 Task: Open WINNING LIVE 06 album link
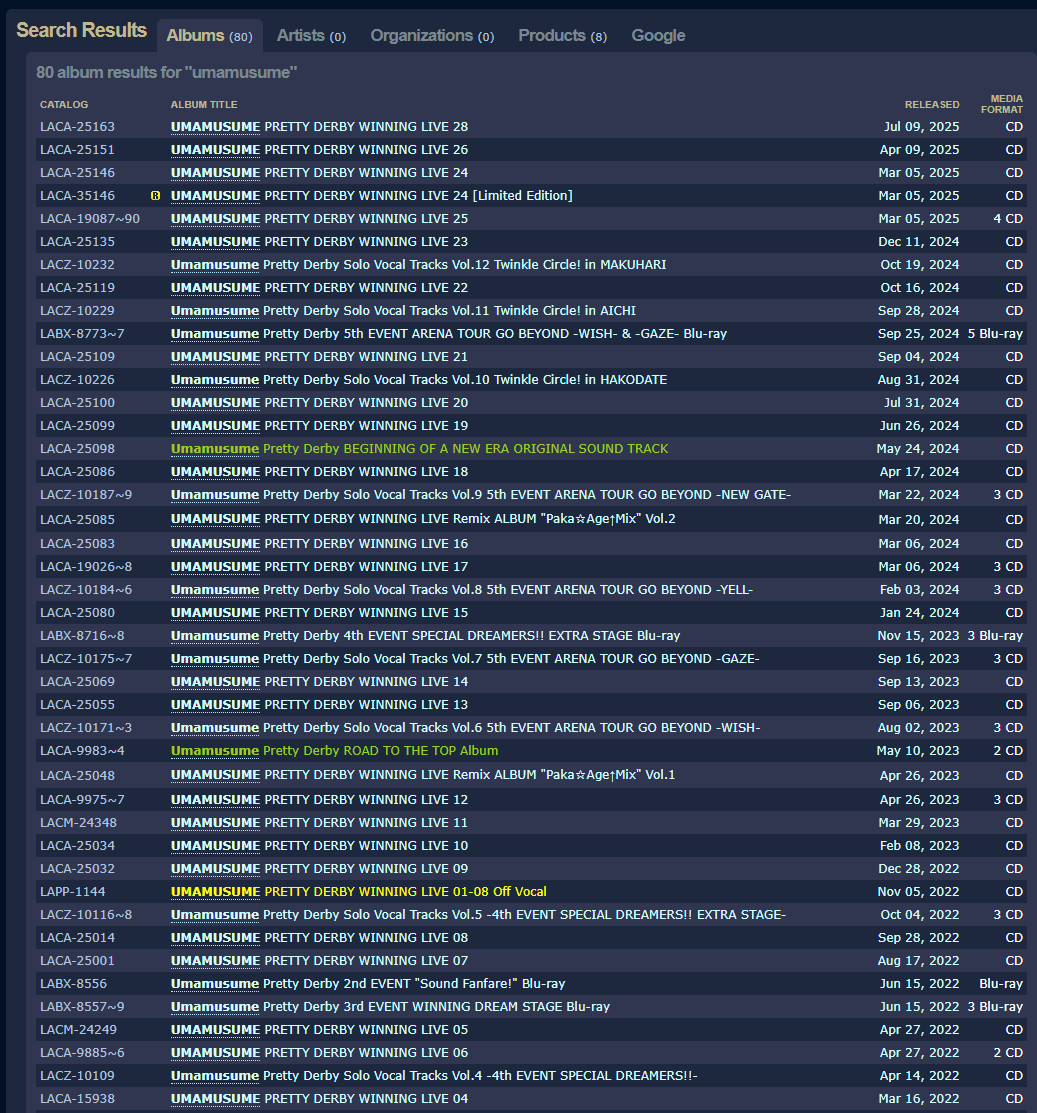coord(319,1053)
